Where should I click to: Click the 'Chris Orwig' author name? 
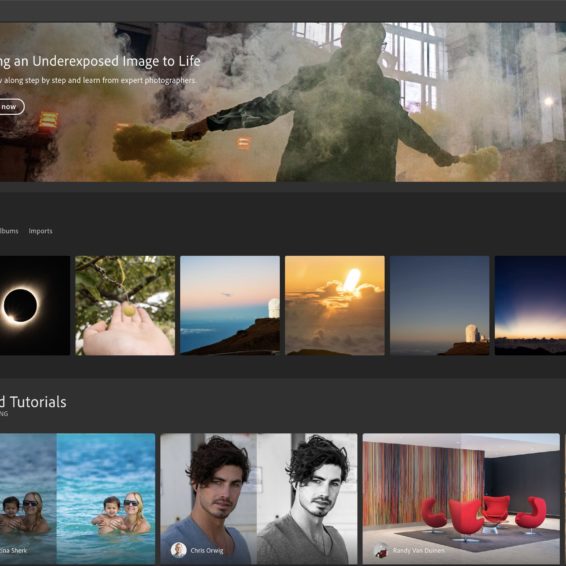tap(207, 550)
